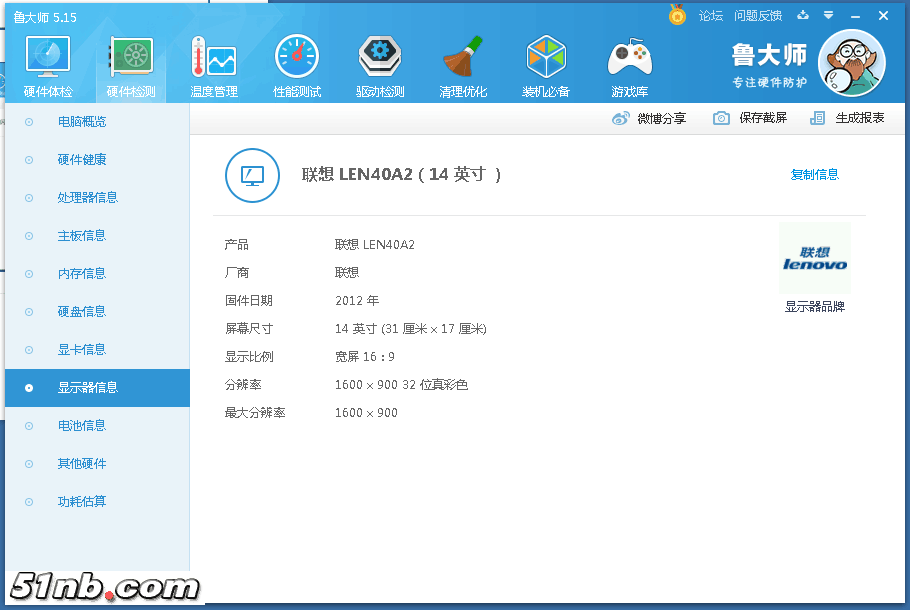The width and height of the screenshot is (910, 610).
Task: Click 显示器品牌 caption under logo
Action: 815,307
